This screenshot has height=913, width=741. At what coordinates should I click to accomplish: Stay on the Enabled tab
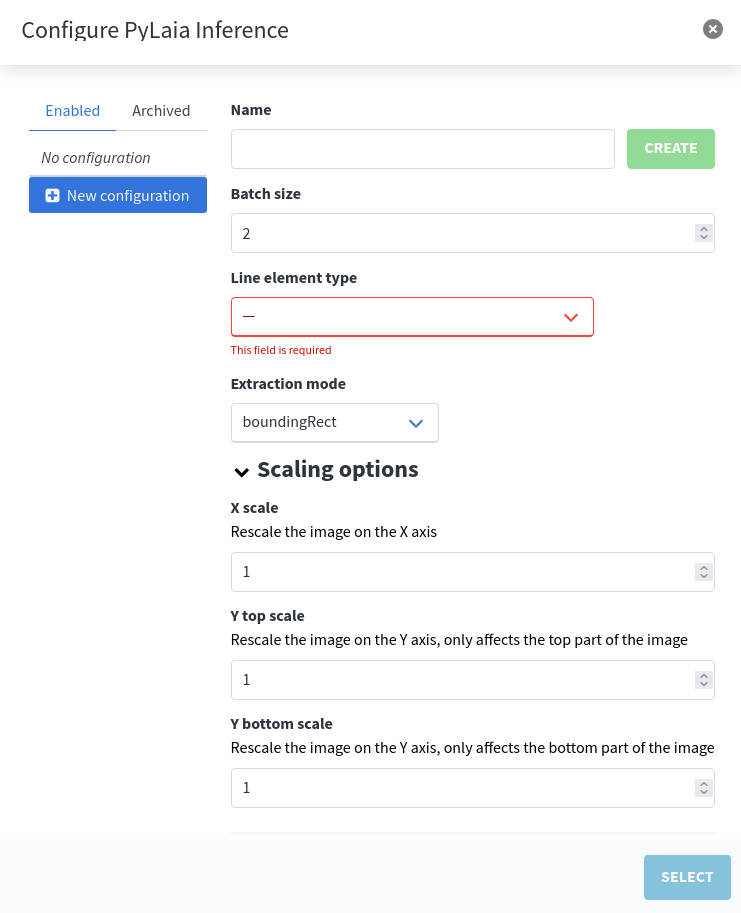[72, 111]
